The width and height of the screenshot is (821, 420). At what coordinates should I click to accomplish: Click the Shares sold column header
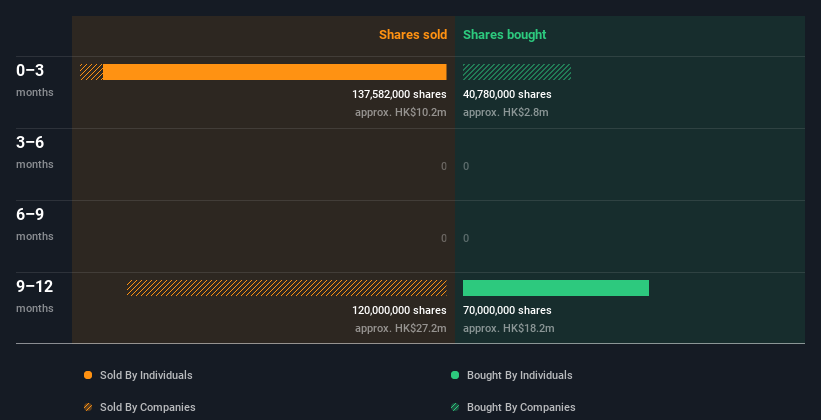(413, 35)
